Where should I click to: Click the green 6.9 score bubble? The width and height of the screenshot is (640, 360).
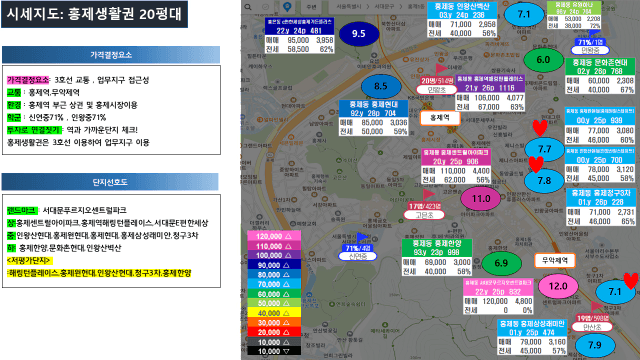(501, 263)
